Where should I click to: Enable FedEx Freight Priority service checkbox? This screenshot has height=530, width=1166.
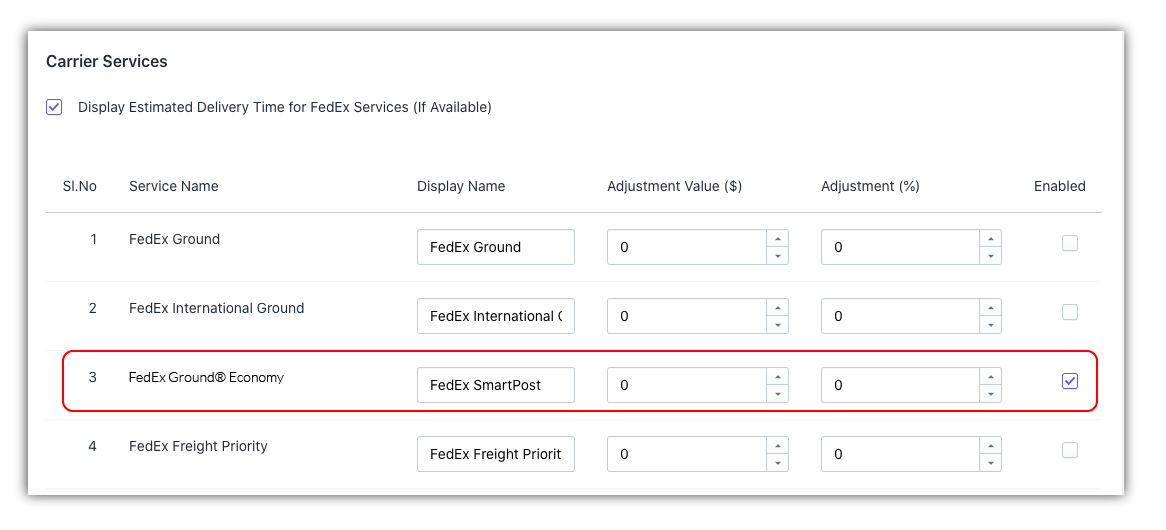[x=1069, y=450]
